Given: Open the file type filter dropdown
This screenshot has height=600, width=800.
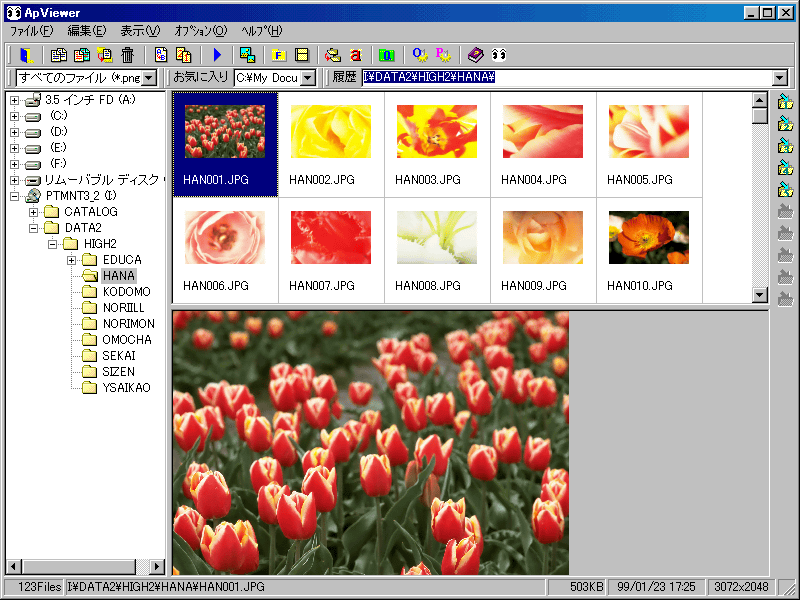Looking at the screenshot, I should pyautogui.click(x=149, y=78).
